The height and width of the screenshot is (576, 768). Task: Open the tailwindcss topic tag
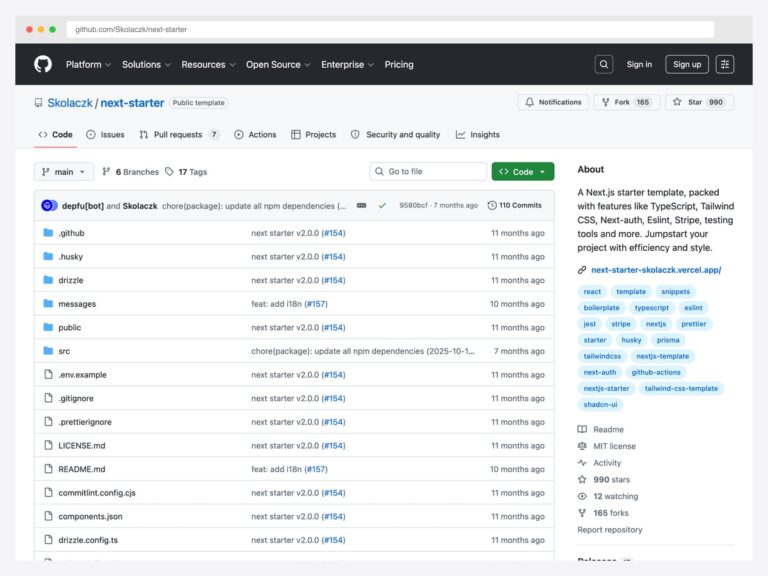pyautogui.click(x=602, y=356)
